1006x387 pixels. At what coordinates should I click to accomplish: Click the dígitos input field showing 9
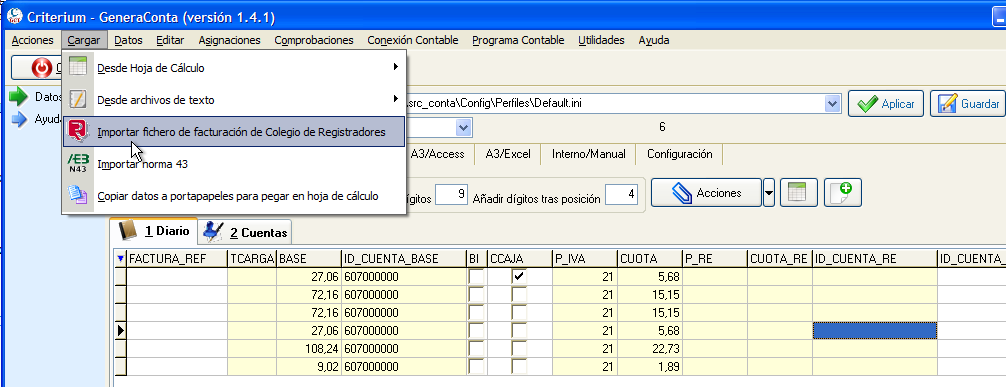[x=452, y=195]
